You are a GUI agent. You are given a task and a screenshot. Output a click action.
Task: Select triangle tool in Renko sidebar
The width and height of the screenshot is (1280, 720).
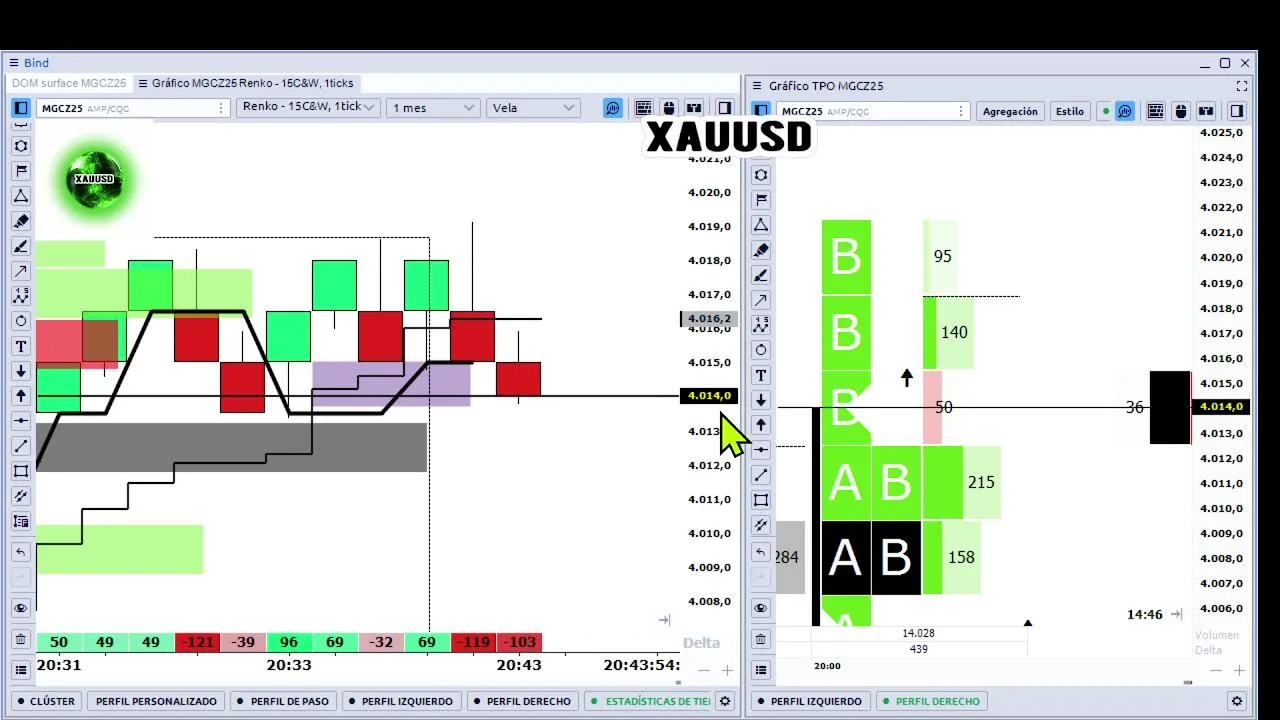point(21,196)
